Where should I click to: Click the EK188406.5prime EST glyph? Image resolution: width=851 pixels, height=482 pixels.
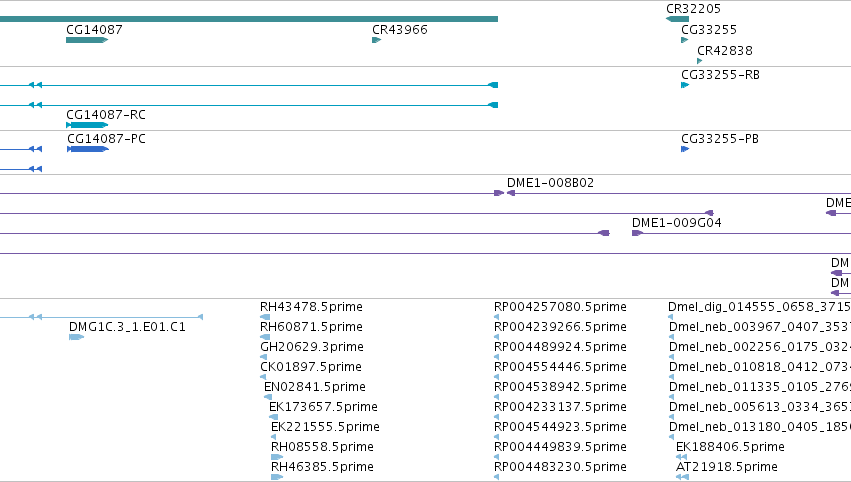pyautogui.click(x=682, y=457)
